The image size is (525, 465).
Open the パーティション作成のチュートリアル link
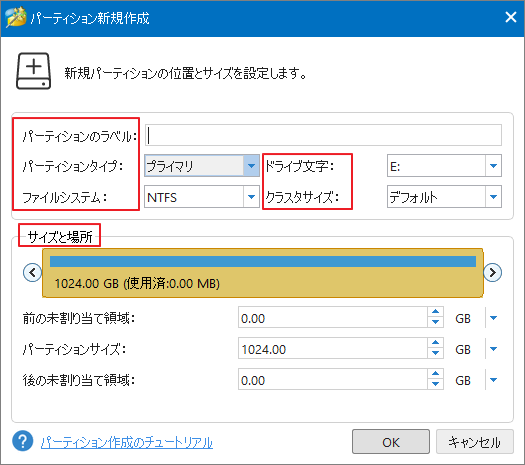[127, 442]
